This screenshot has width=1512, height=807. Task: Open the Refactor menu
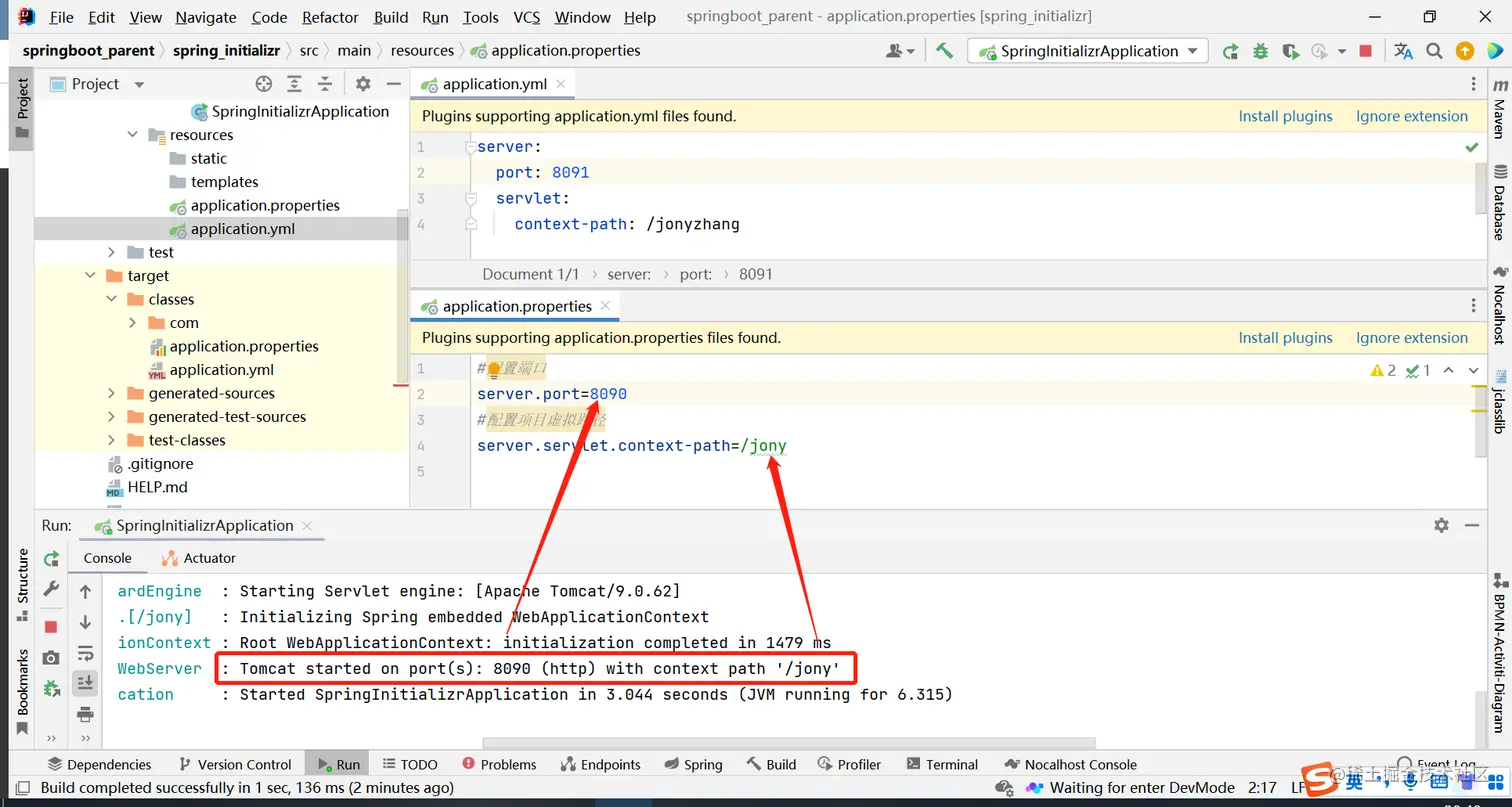pyautogui.click(x=330, y=17)
